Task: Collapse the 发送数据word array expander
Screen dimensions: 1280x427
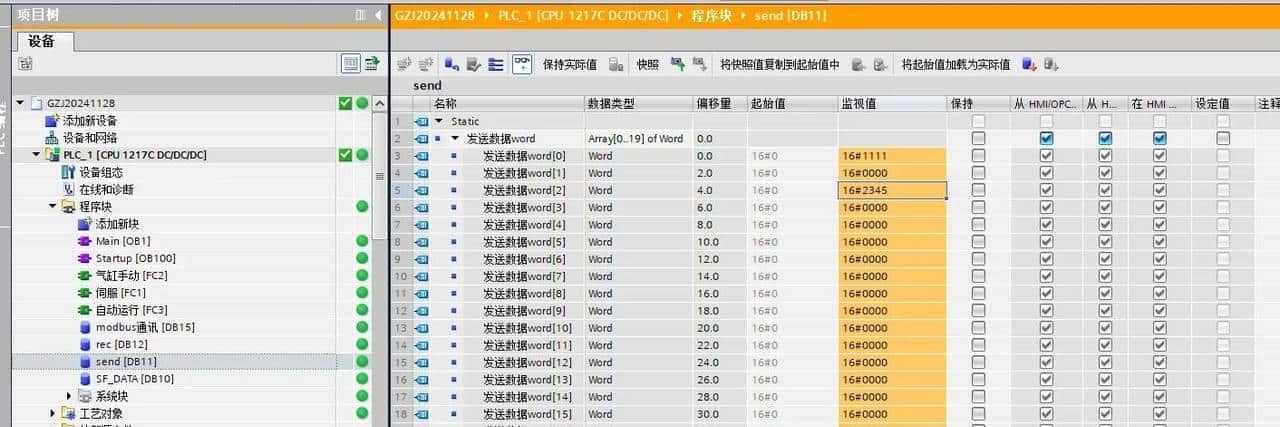Action: pos(455,139)
